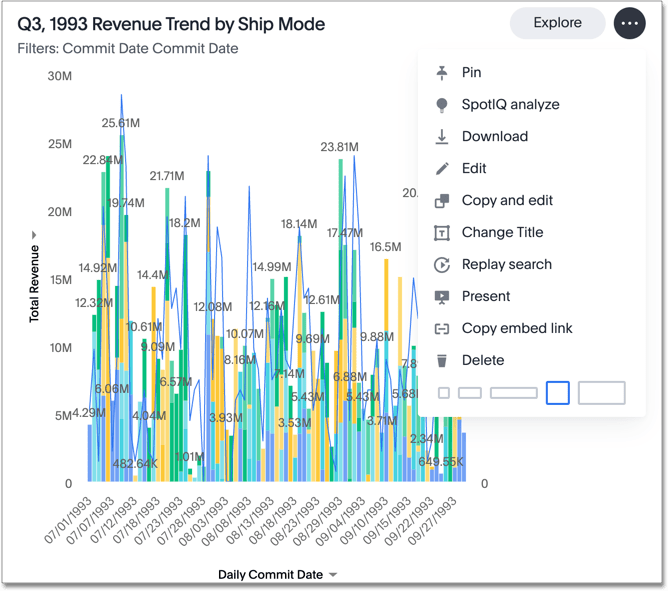This screenshot has height=591, width=668.
Task: Click the Change Title text-box icon
Action: pos(442,233)
